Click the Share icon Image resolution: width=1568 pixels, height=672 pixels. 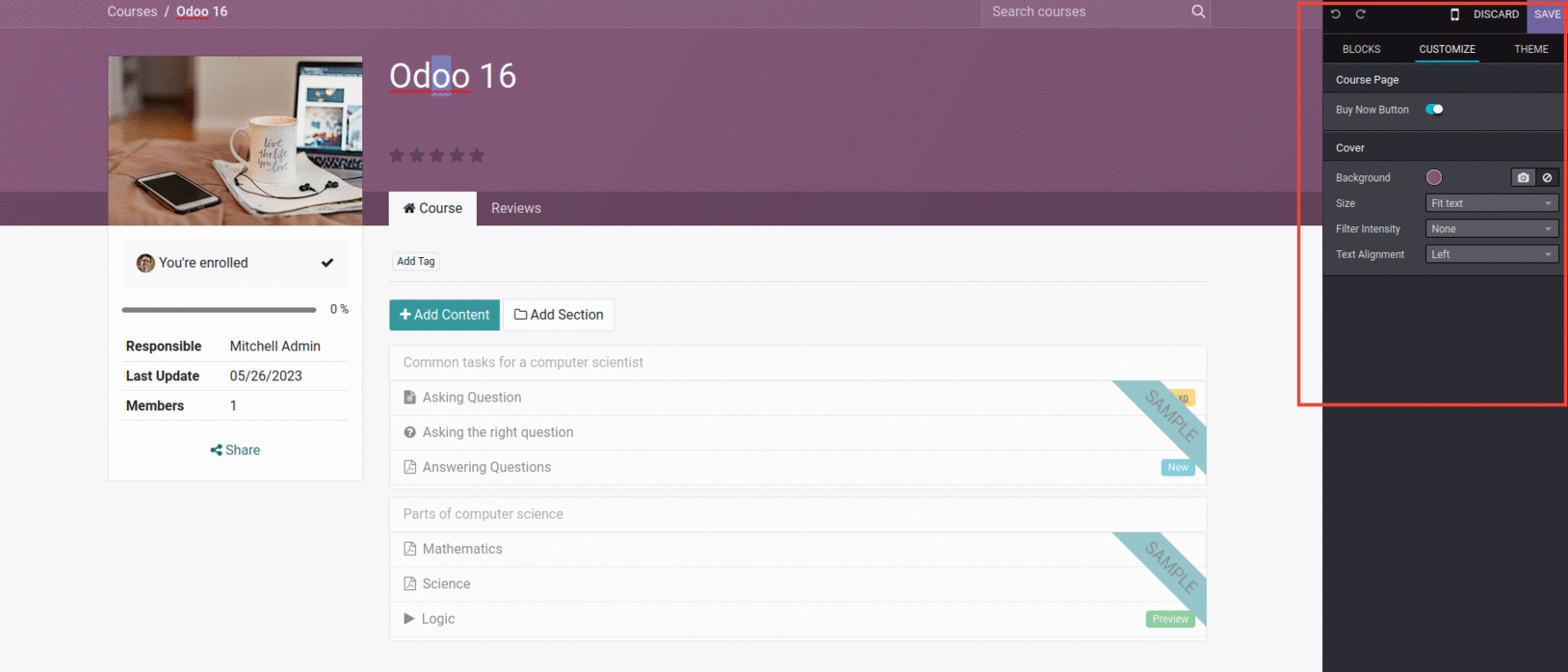[x=216, y=450]
